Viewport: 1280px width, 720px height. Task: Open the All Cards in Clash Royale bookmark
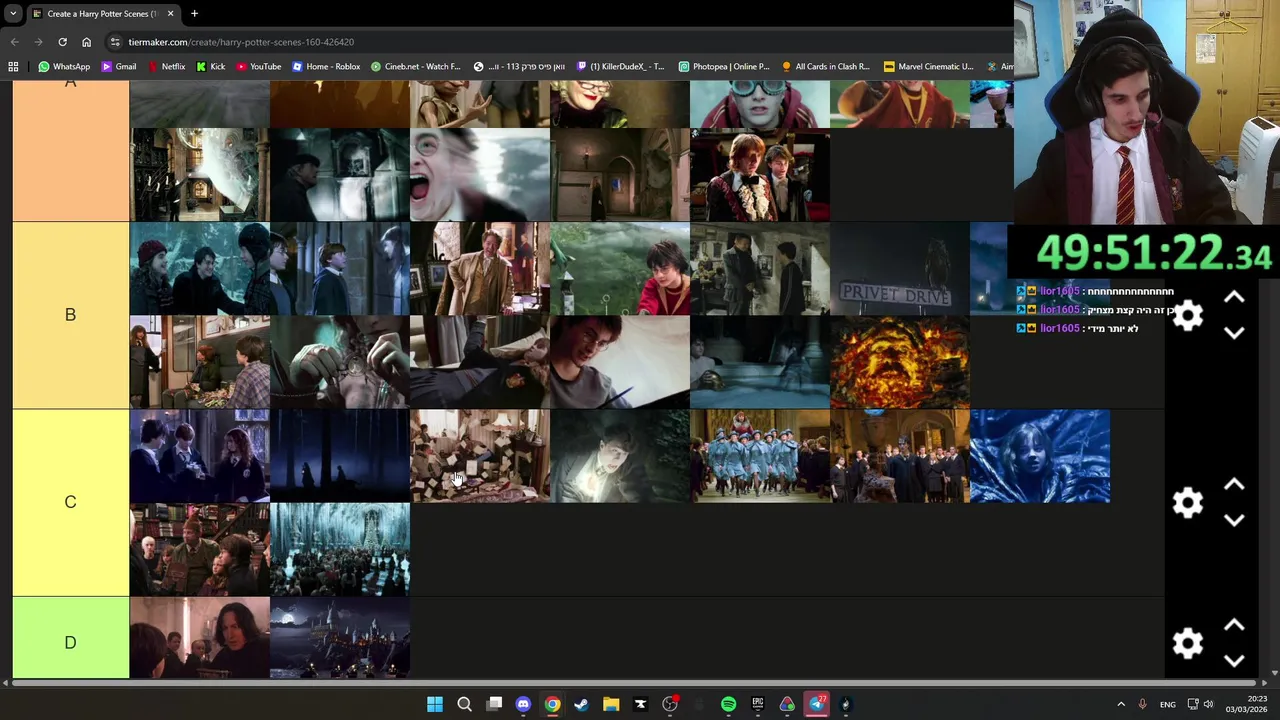826,67
